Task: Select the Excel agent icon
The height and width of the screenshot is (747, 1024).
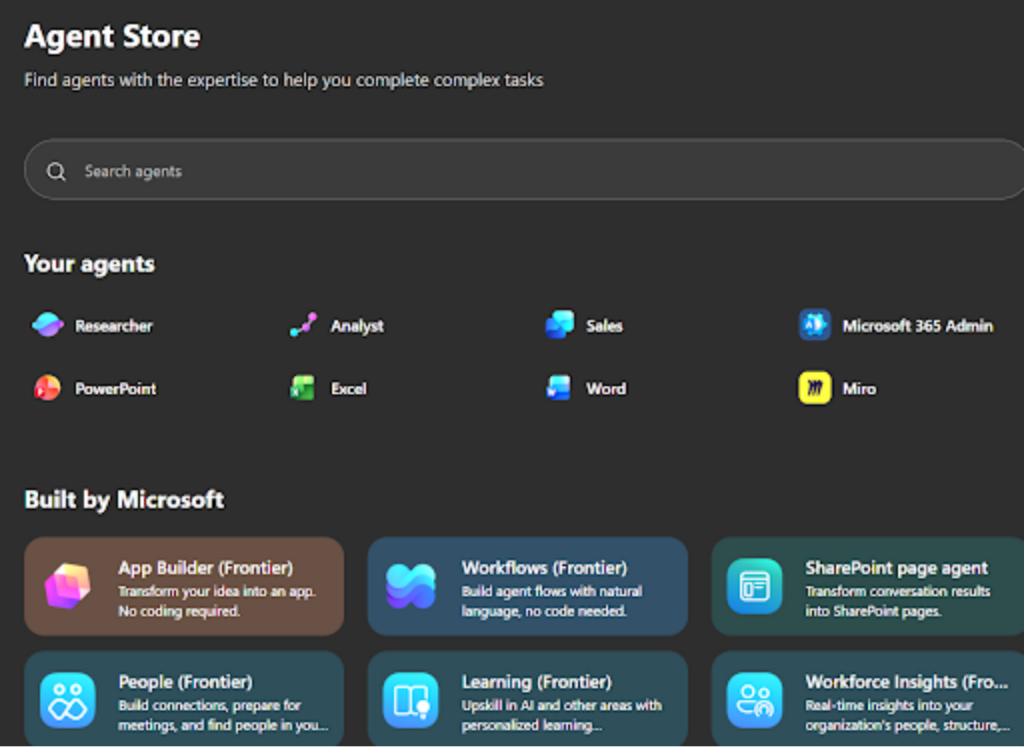Action: [303, 388]
